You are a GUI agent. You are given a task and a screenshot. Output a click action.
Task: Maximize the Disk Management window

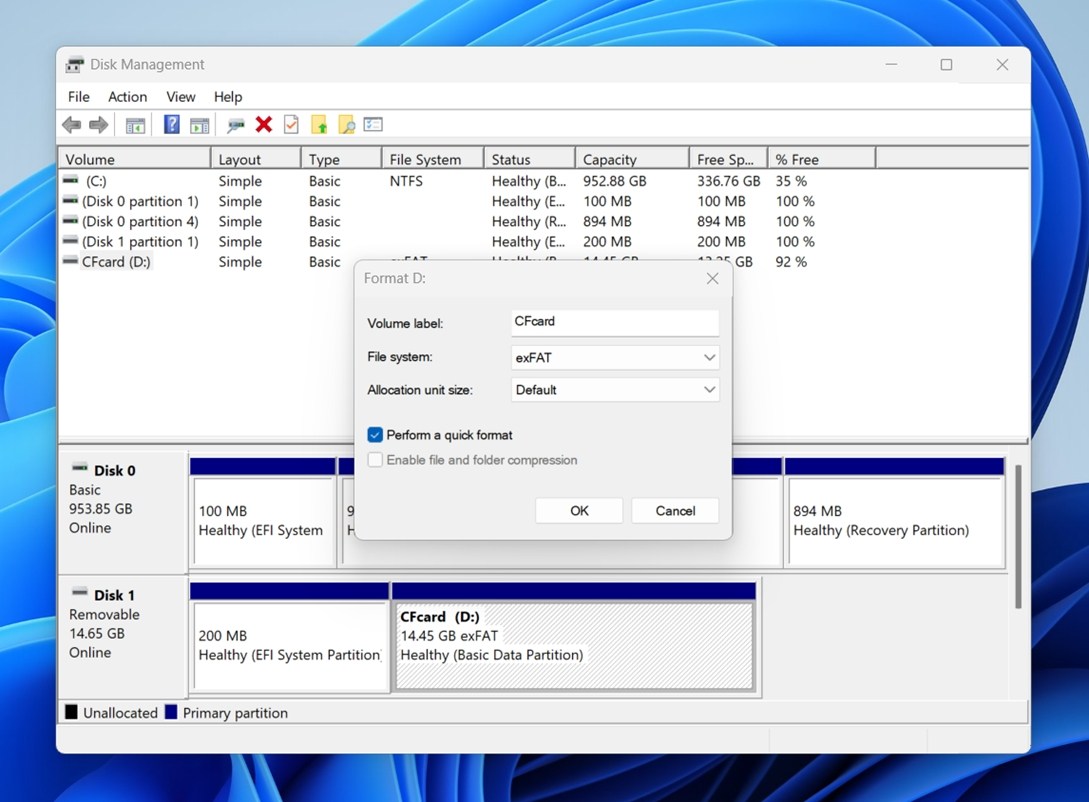(946, 65)
